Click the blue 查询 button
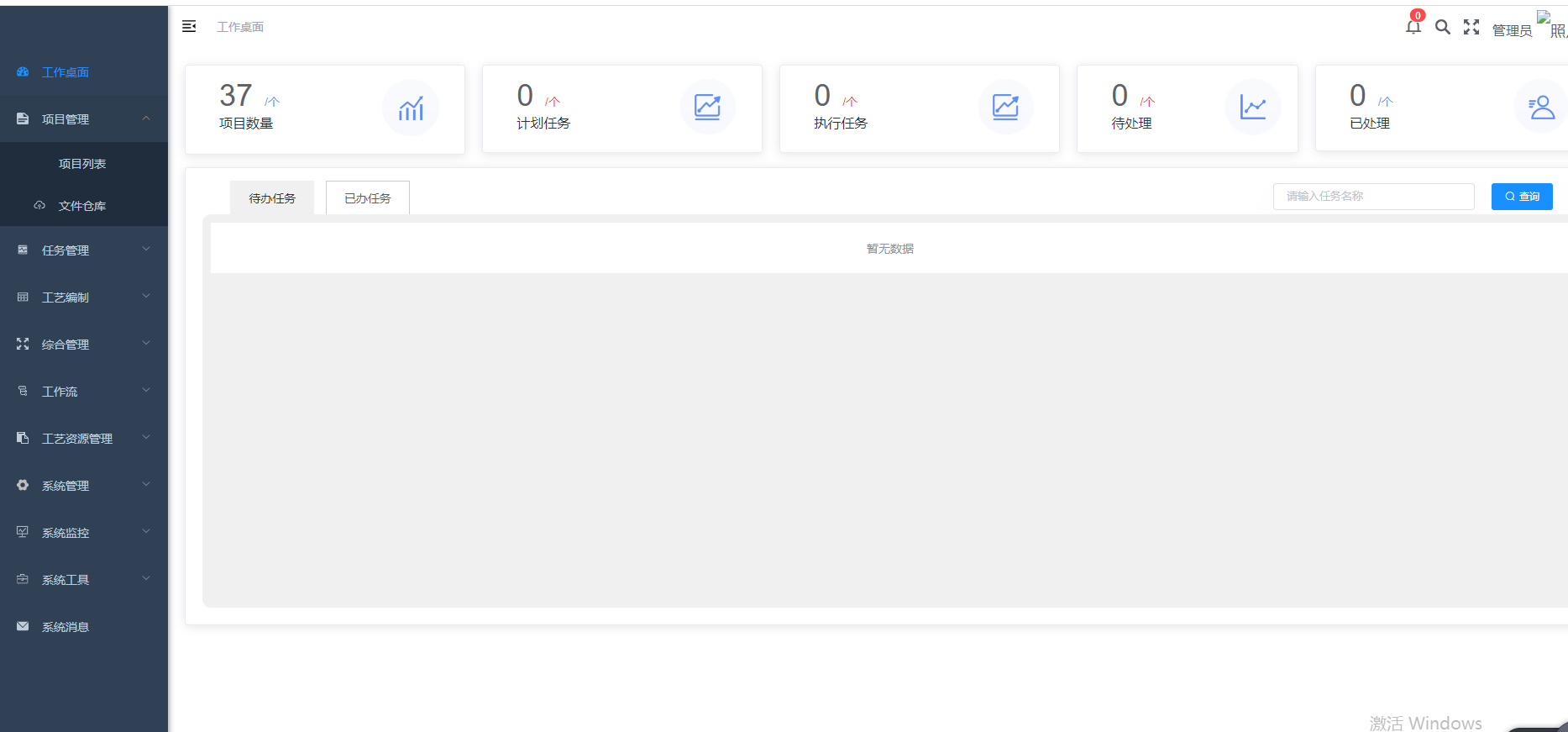The width and height of the screenshot is (1568, 732). (x=1522, y=197)
